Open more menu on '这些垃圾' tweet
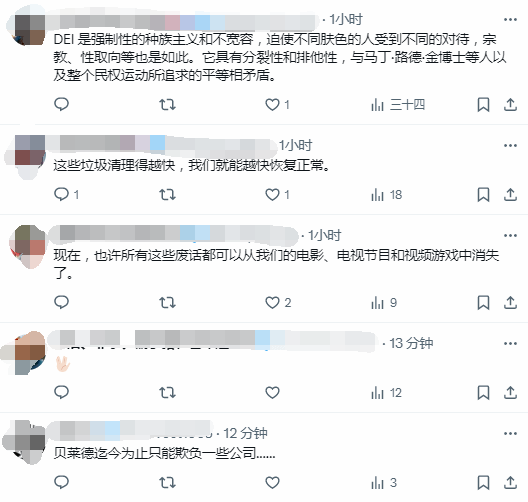Image resolution: width=528 pixels, height=502 pixels. 510,145
